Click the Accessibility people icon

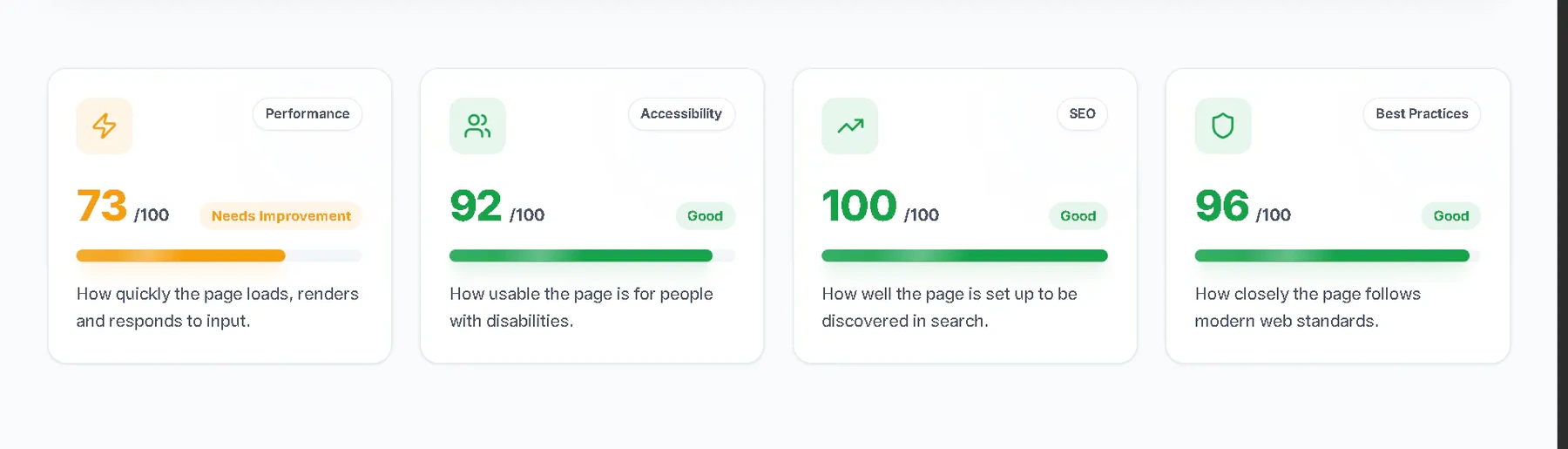[477, 126]
